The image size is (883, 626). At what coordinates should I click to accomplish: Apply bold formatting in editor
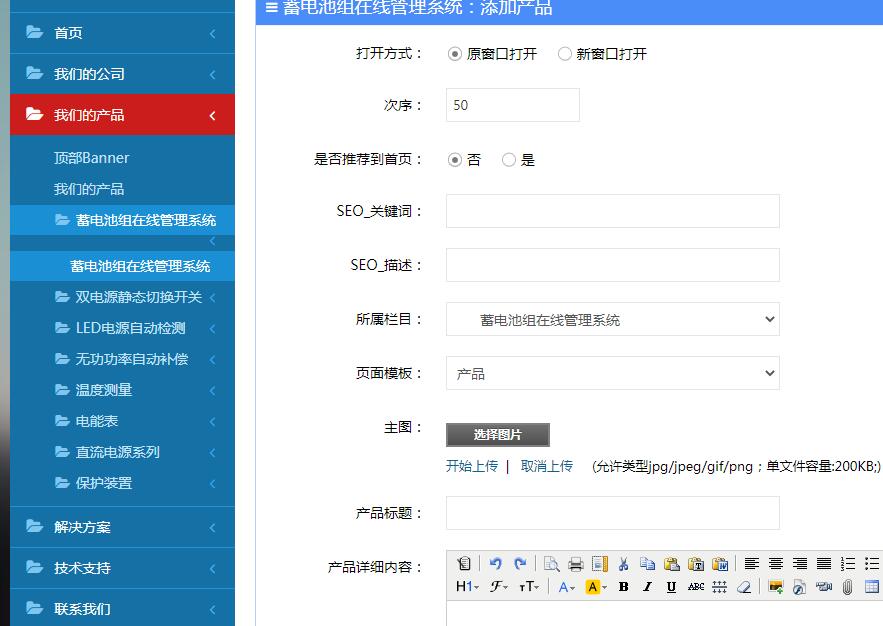pos(623,587)
